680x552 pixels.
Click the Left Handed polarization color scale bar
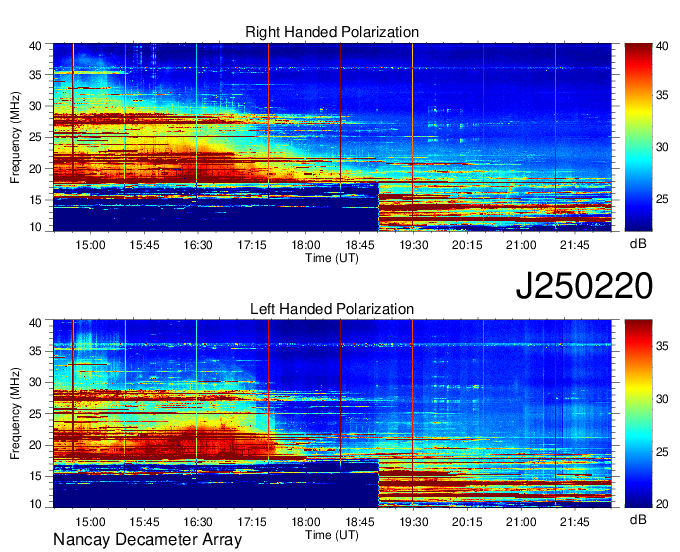coord(638,413)
